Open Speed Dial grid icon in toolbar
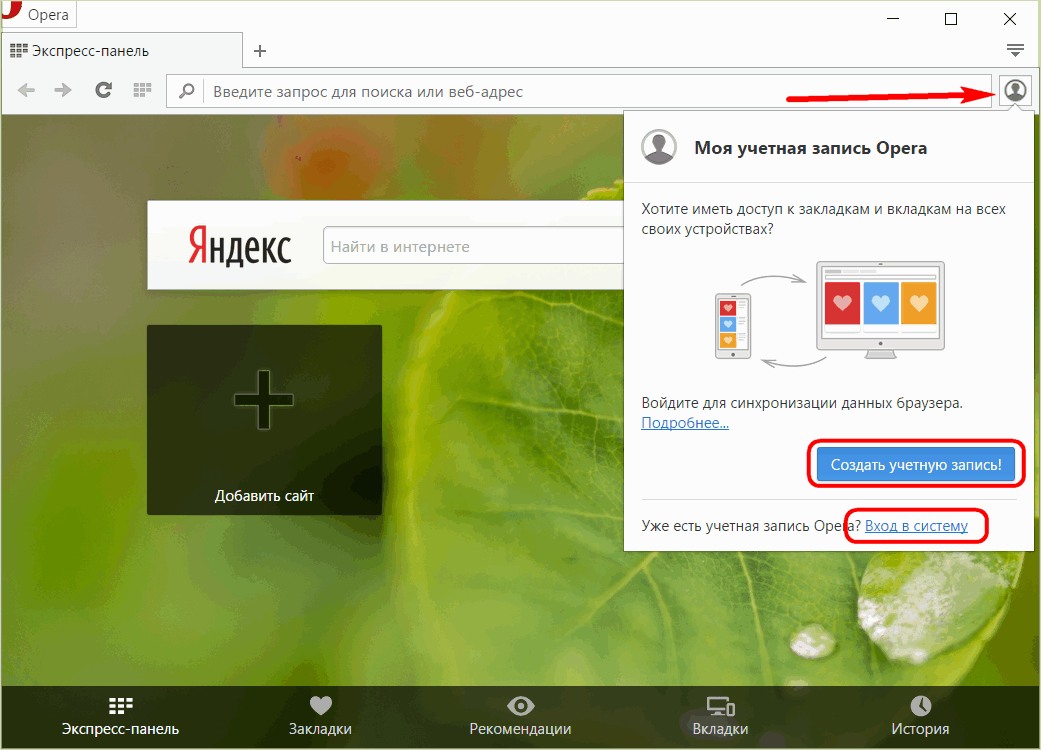This screenshot has height=750, width=1041. coord(142,90)
